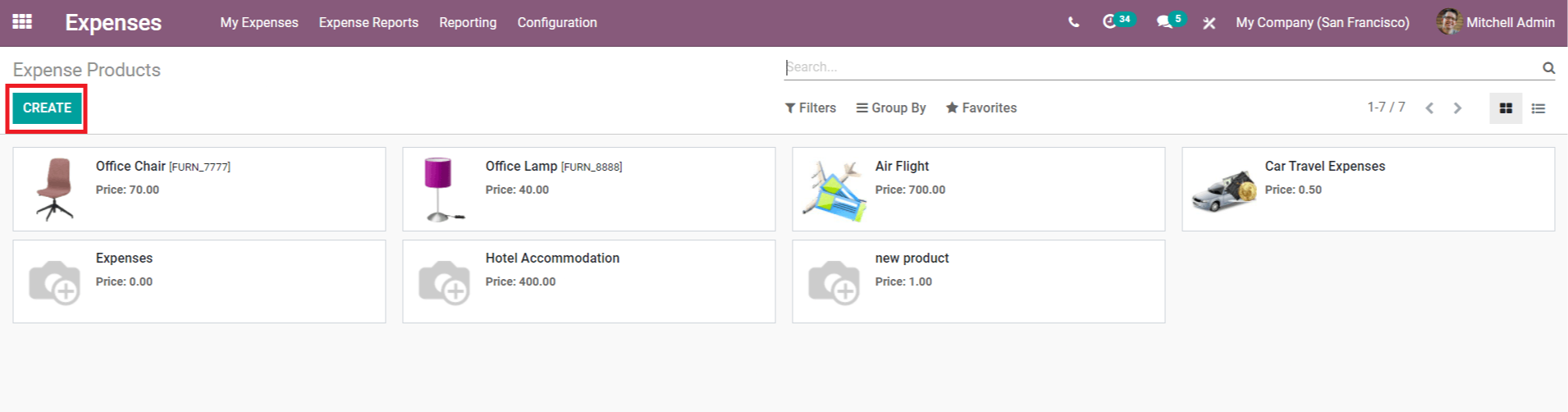This screenshot has height=412, width=1568.
Task: Click the Create button
Action: pos(47,108)
